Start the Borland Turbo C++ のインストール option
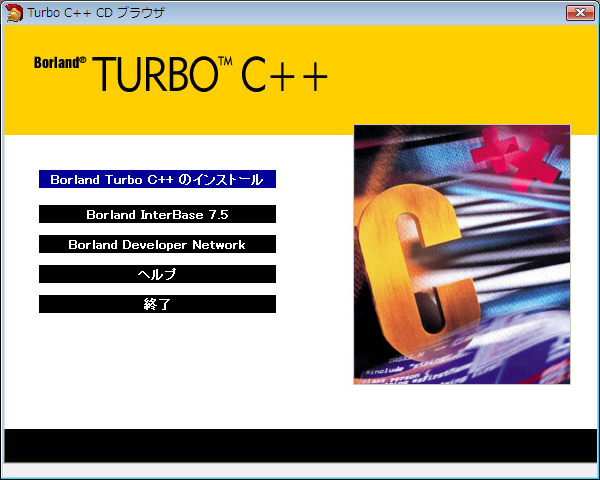The width and height of the screenshot is (600, 480). coord(157,179)
